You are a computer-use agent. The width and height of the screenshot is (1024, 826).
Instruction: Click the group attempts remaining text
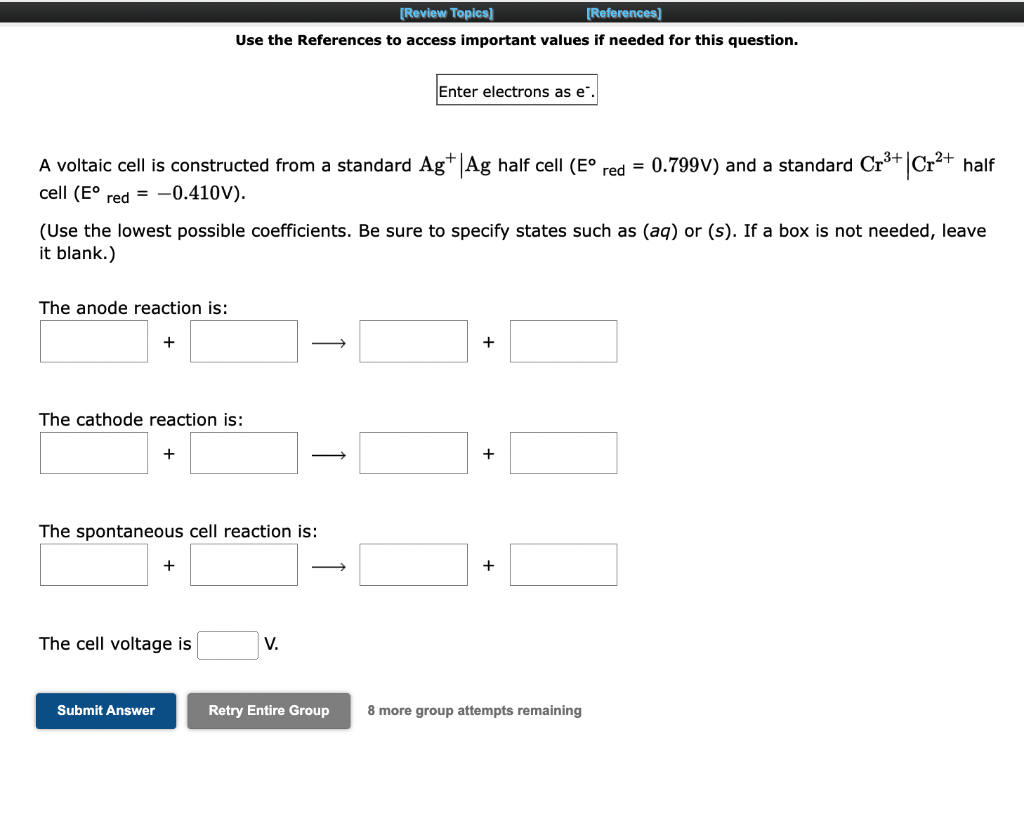474,710
